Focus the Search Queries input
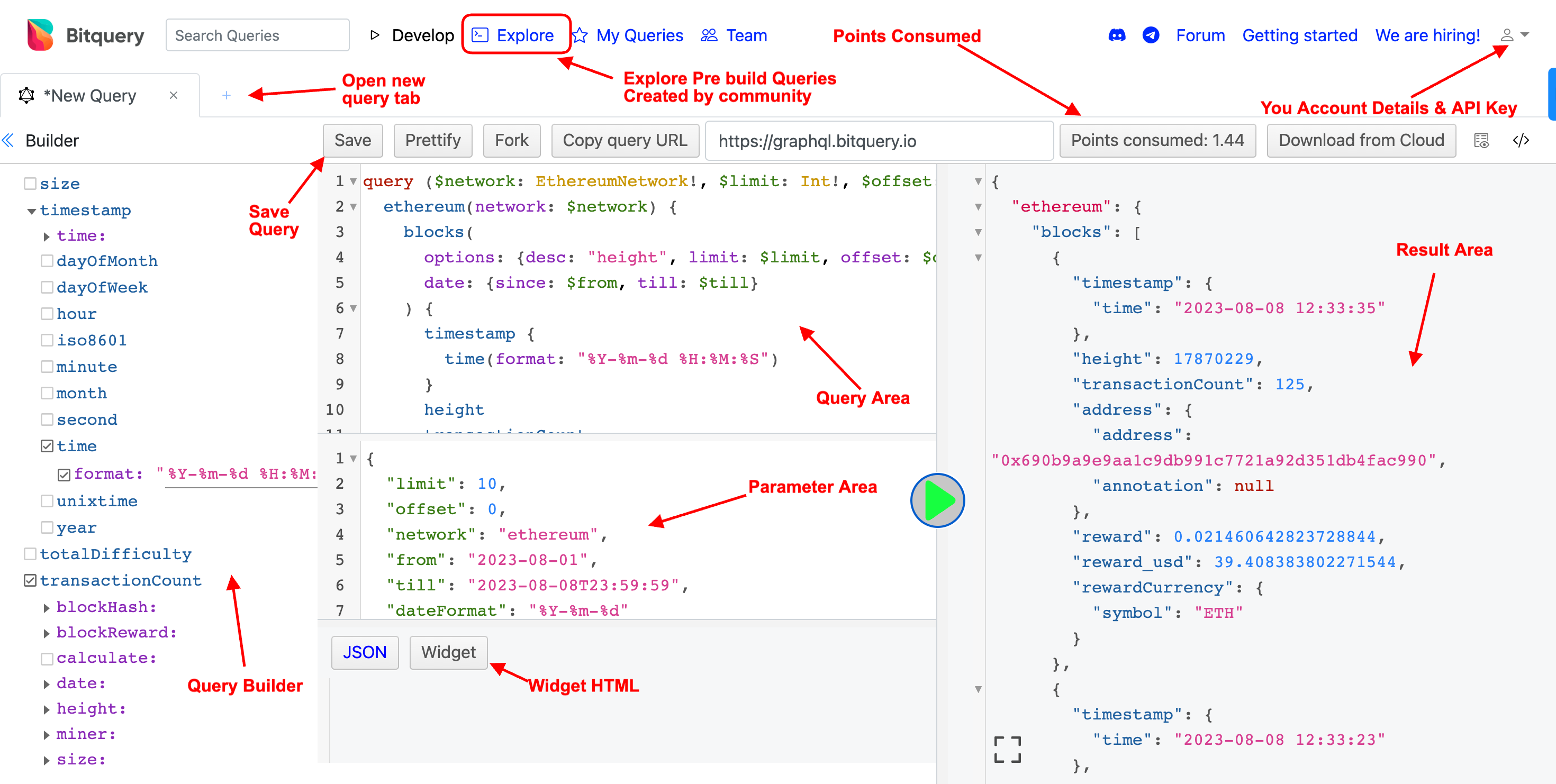This screenshot has width=1556, height=784. point(257,35)
